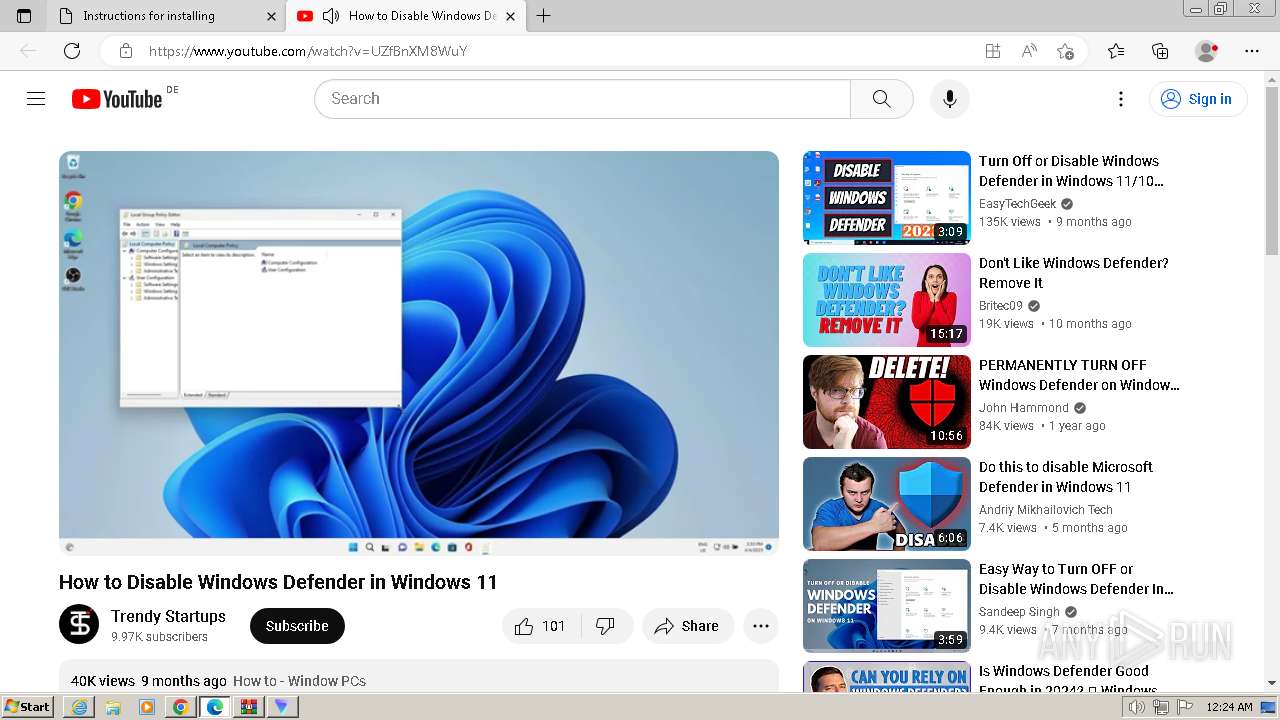Click the system tray volume icon
This screenshot has height=720, width=1280.
click(1137, 707)
